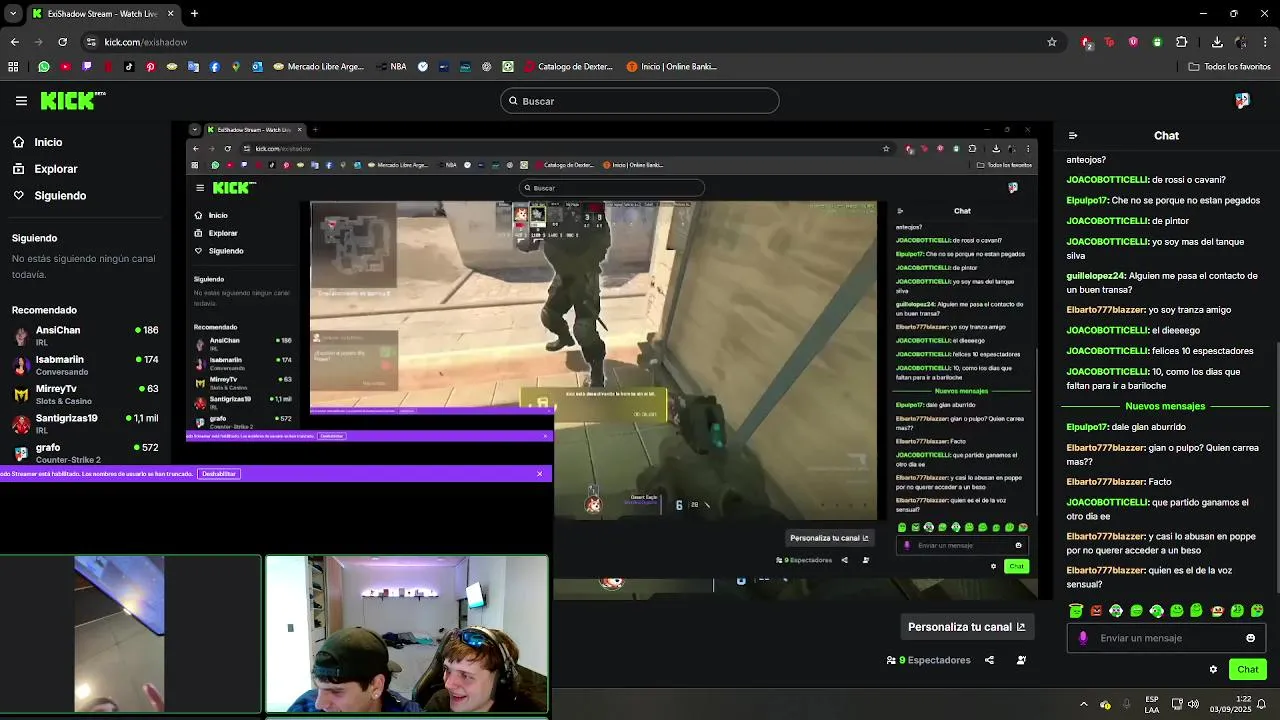
Task: Open YouTube bookmark icon
Action: [x=65, y=67]
